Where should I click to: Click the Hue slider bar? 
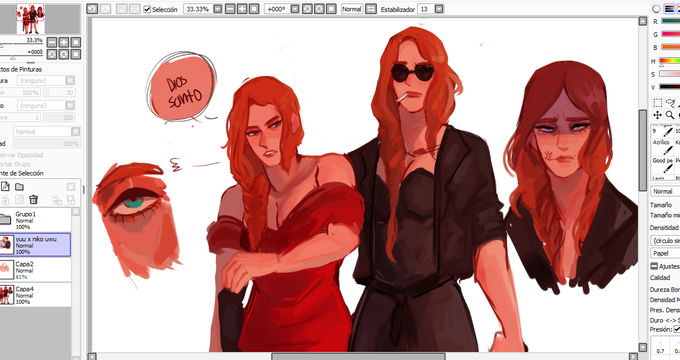point(670,61)
